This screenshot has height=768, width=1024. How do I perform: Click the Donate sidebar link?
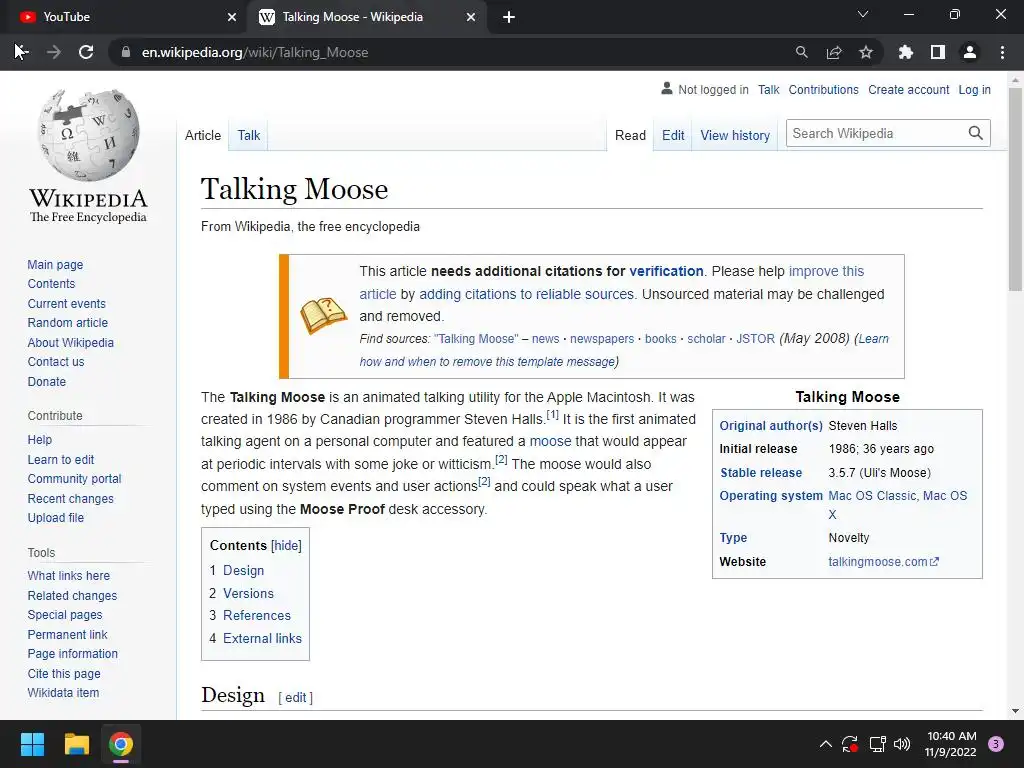[x=47, y=381]
